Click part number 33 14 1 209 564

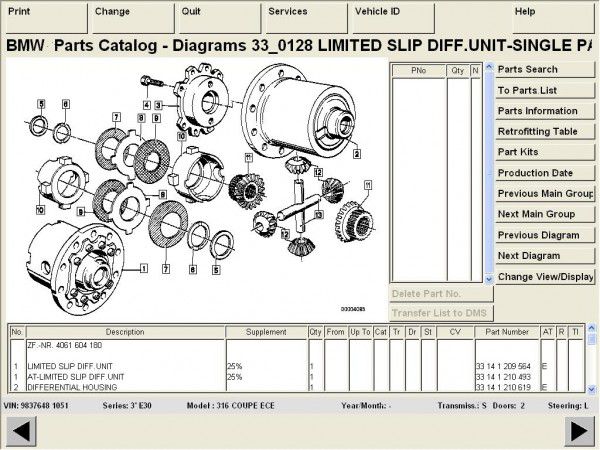(x=503, y=366)
